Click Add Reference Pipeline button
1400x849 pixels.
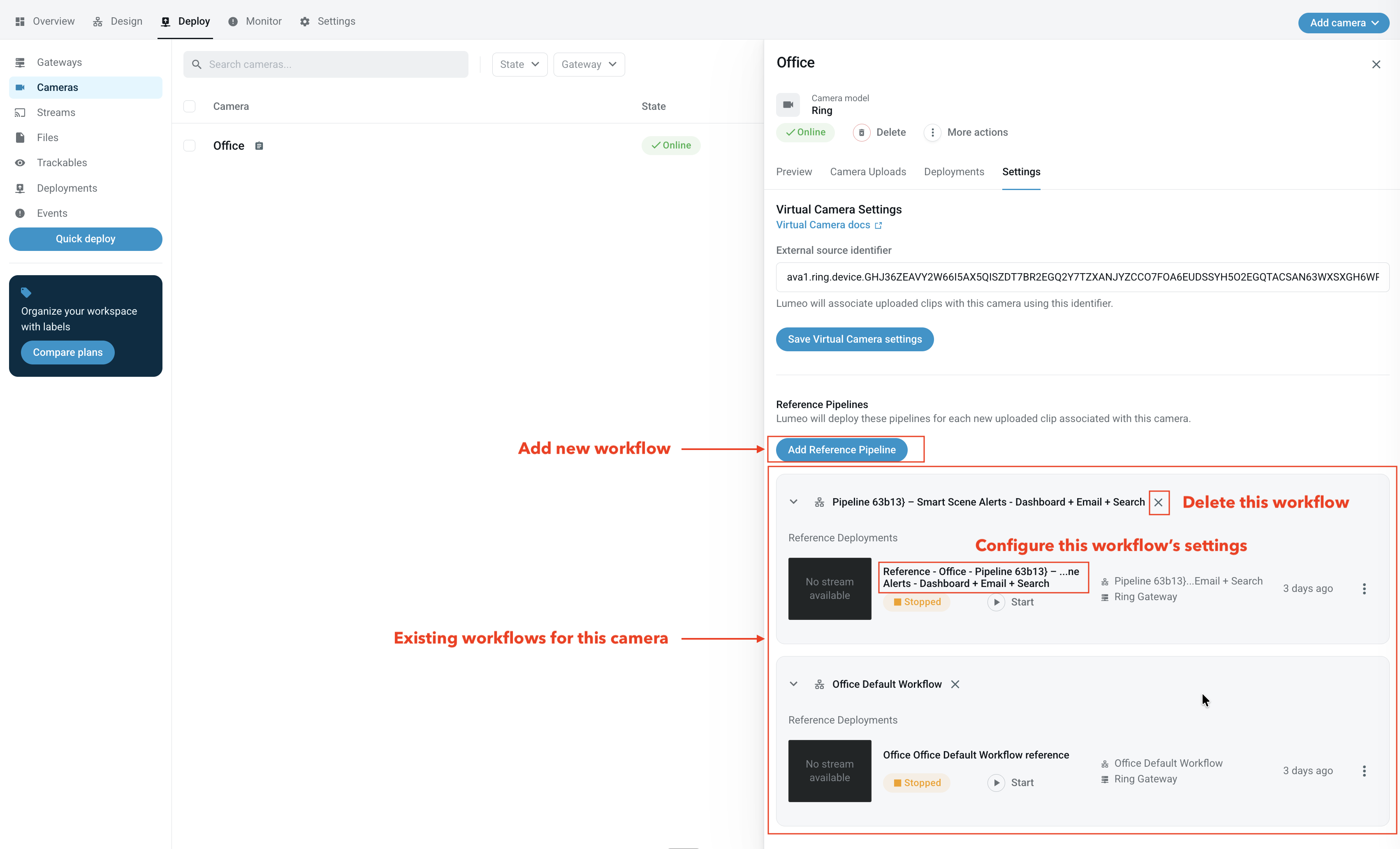[841, 450]
